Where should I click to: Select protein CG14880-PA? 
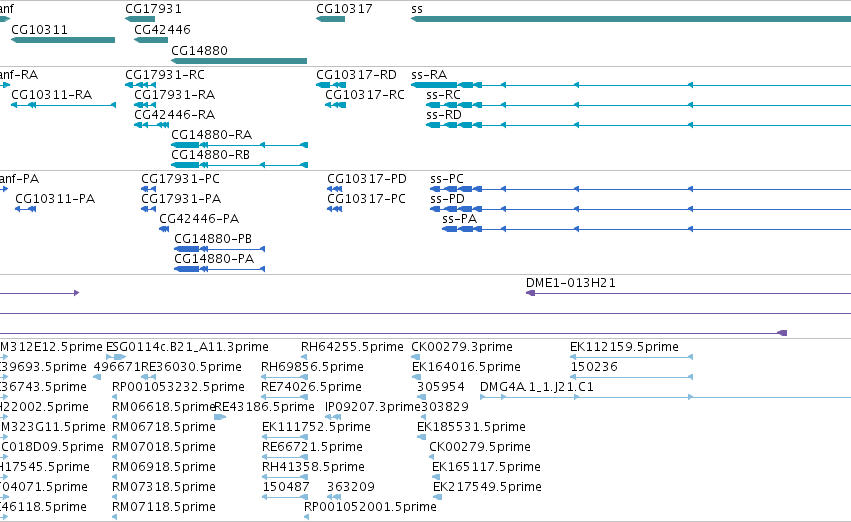pos(219,269)
